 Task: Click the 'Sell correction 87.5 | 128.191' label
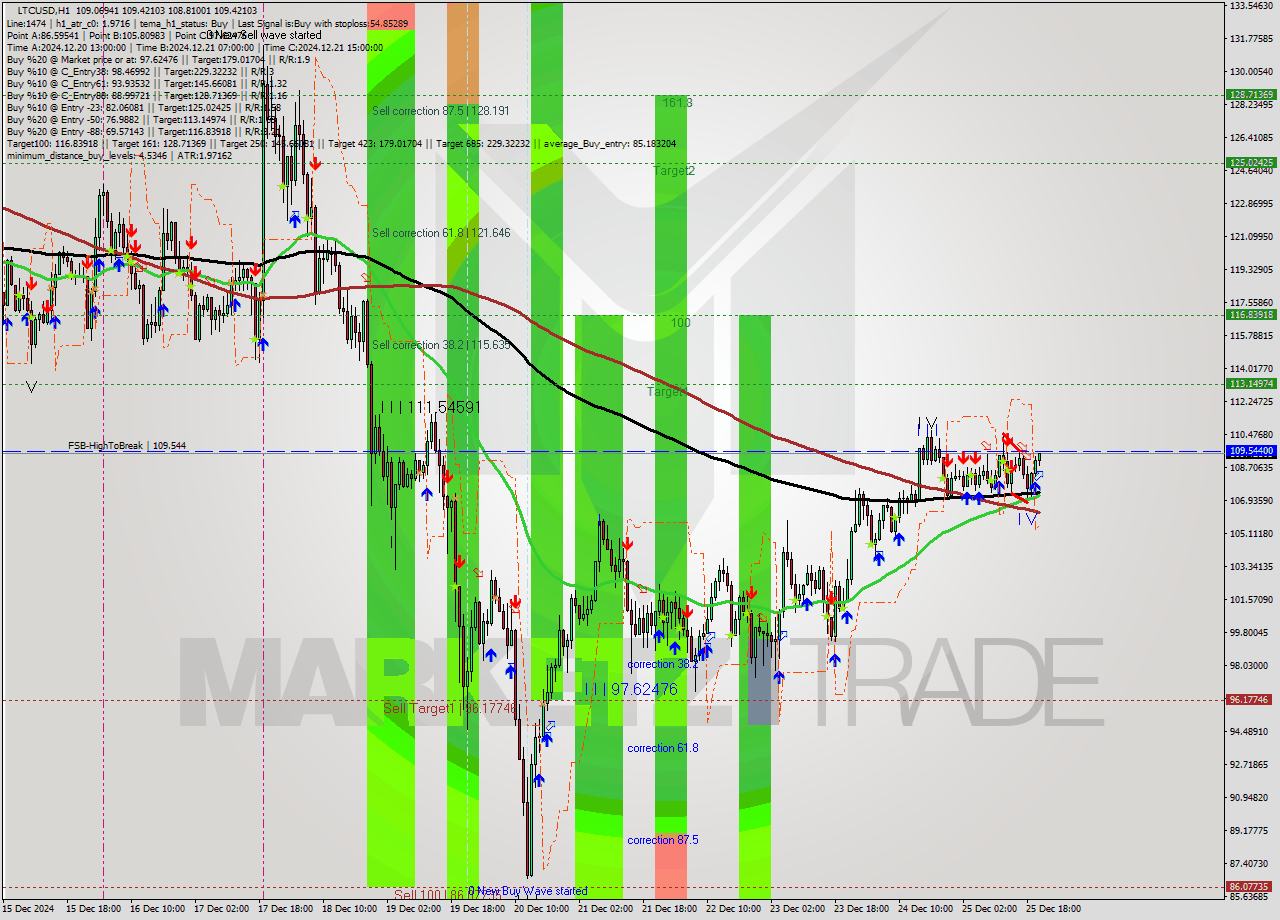440,111
